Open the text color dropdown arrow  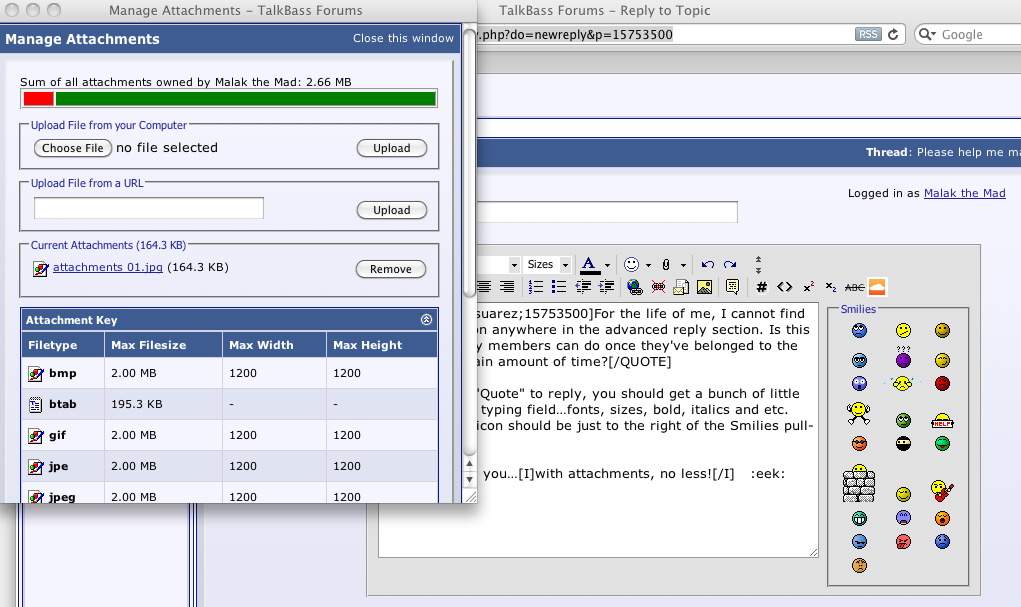tap(608, 265)
